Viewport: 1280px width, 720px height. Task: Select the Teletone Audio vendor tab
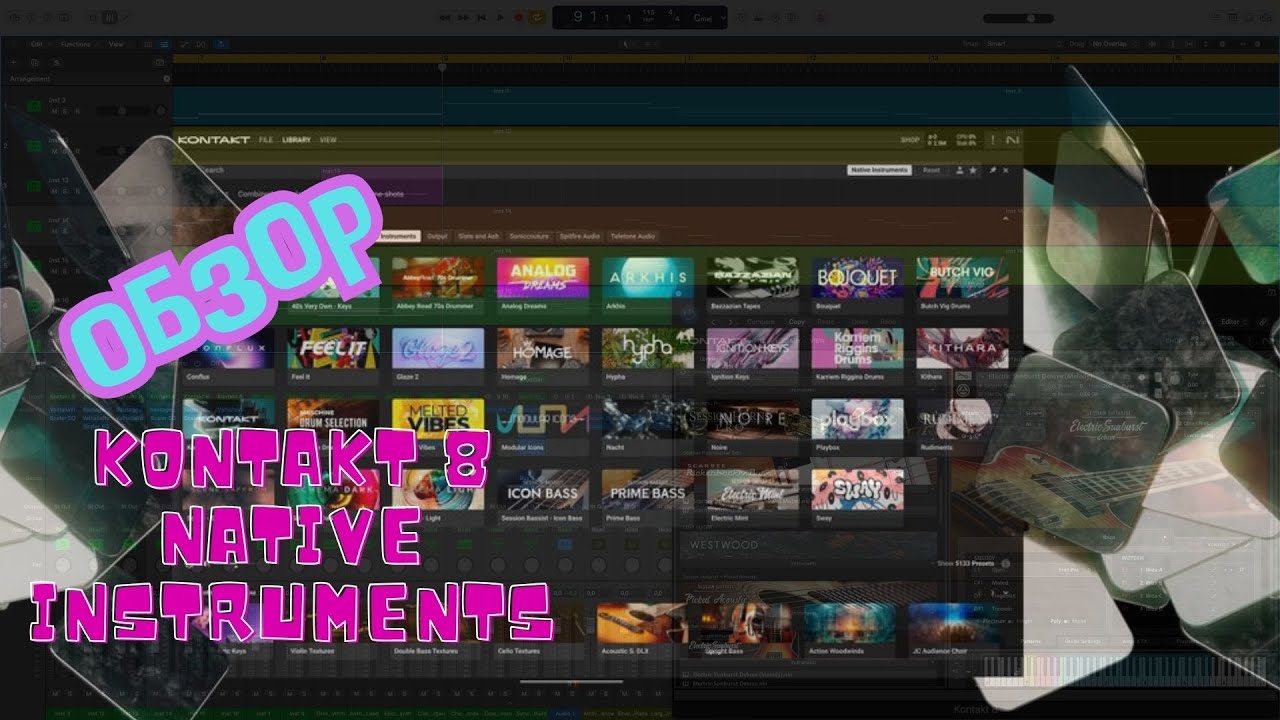point(632,236)
